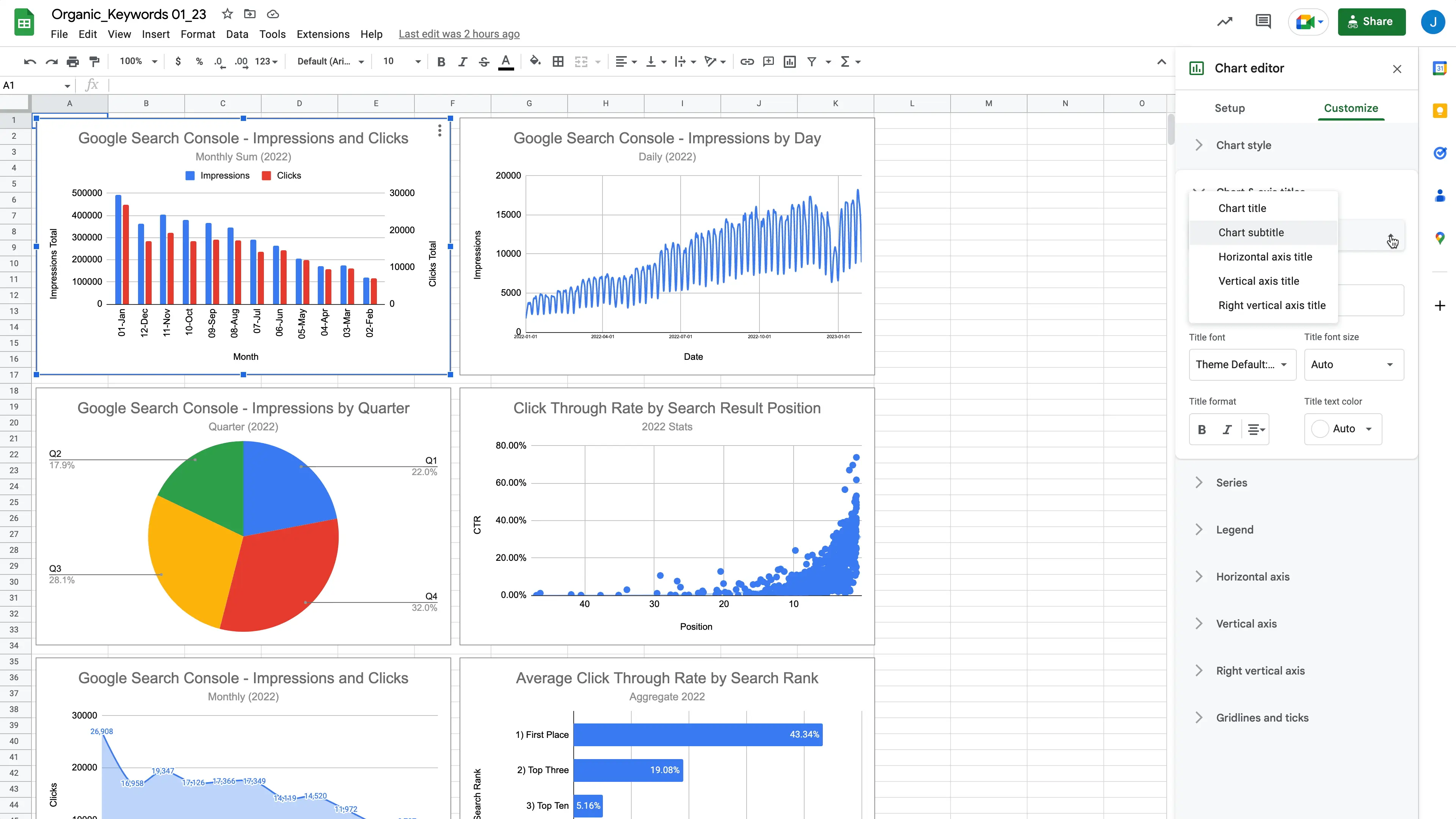Select the Insert chart icon
Image resolution: width=1456 pixels, height=819 pixels.
789,61
